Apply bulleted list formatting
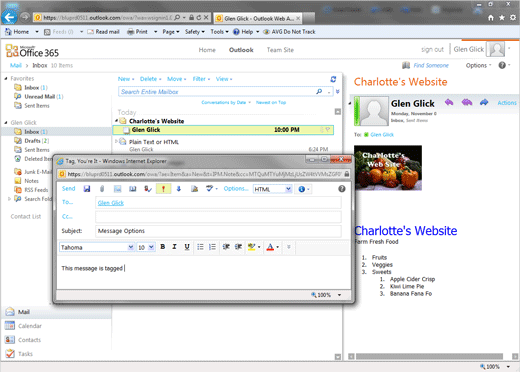Viewport: 520px width, 372px height. click(x=200, y=247)
